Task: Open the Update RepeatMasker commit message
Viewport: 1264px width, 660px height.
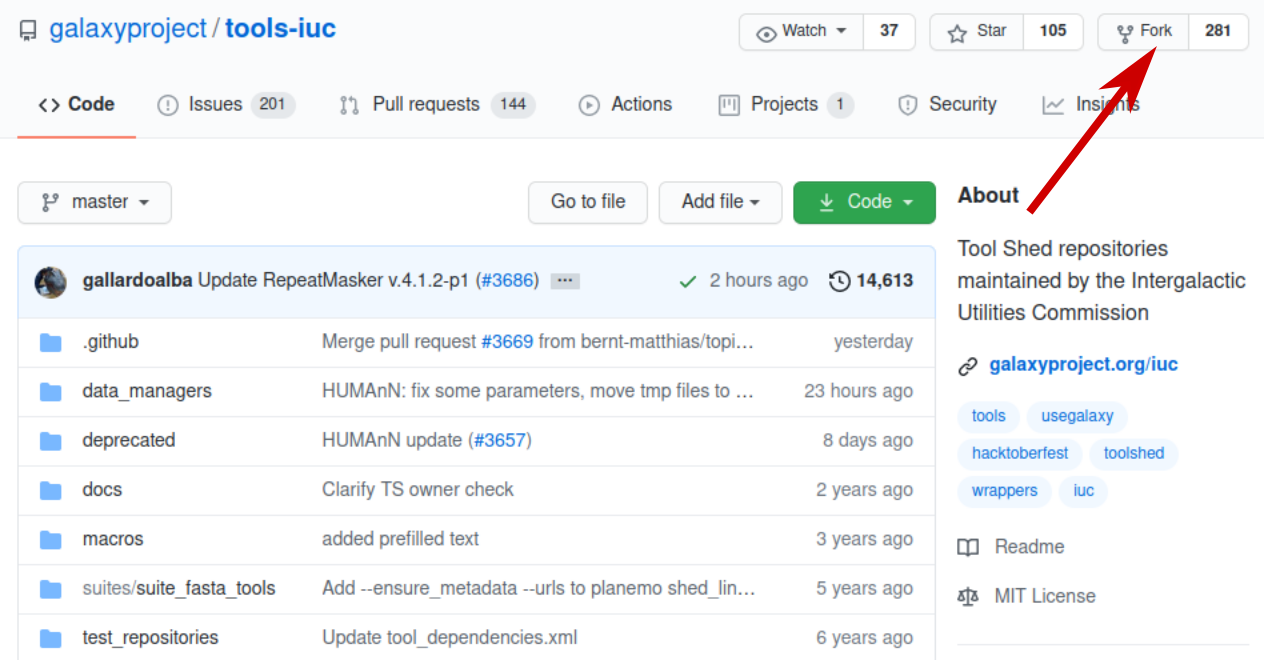Action: tap(333, 281)
